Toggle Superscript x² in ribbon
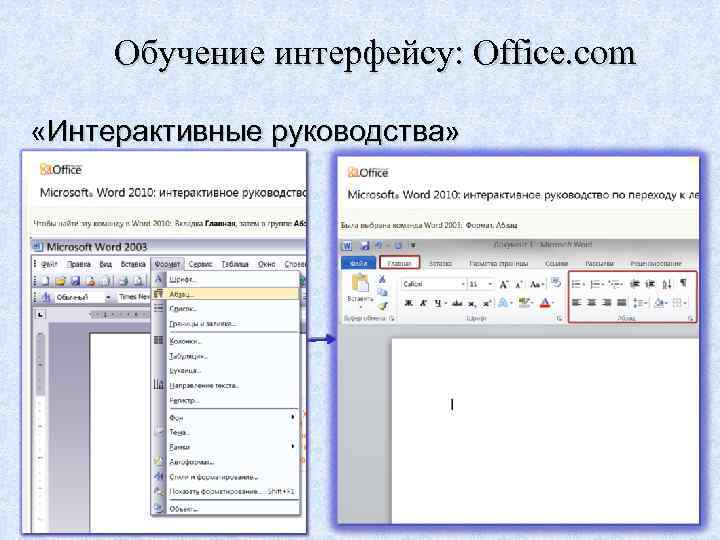Image resolution: width=720 pixels, height=540 pixels. [x=487, y=303]
